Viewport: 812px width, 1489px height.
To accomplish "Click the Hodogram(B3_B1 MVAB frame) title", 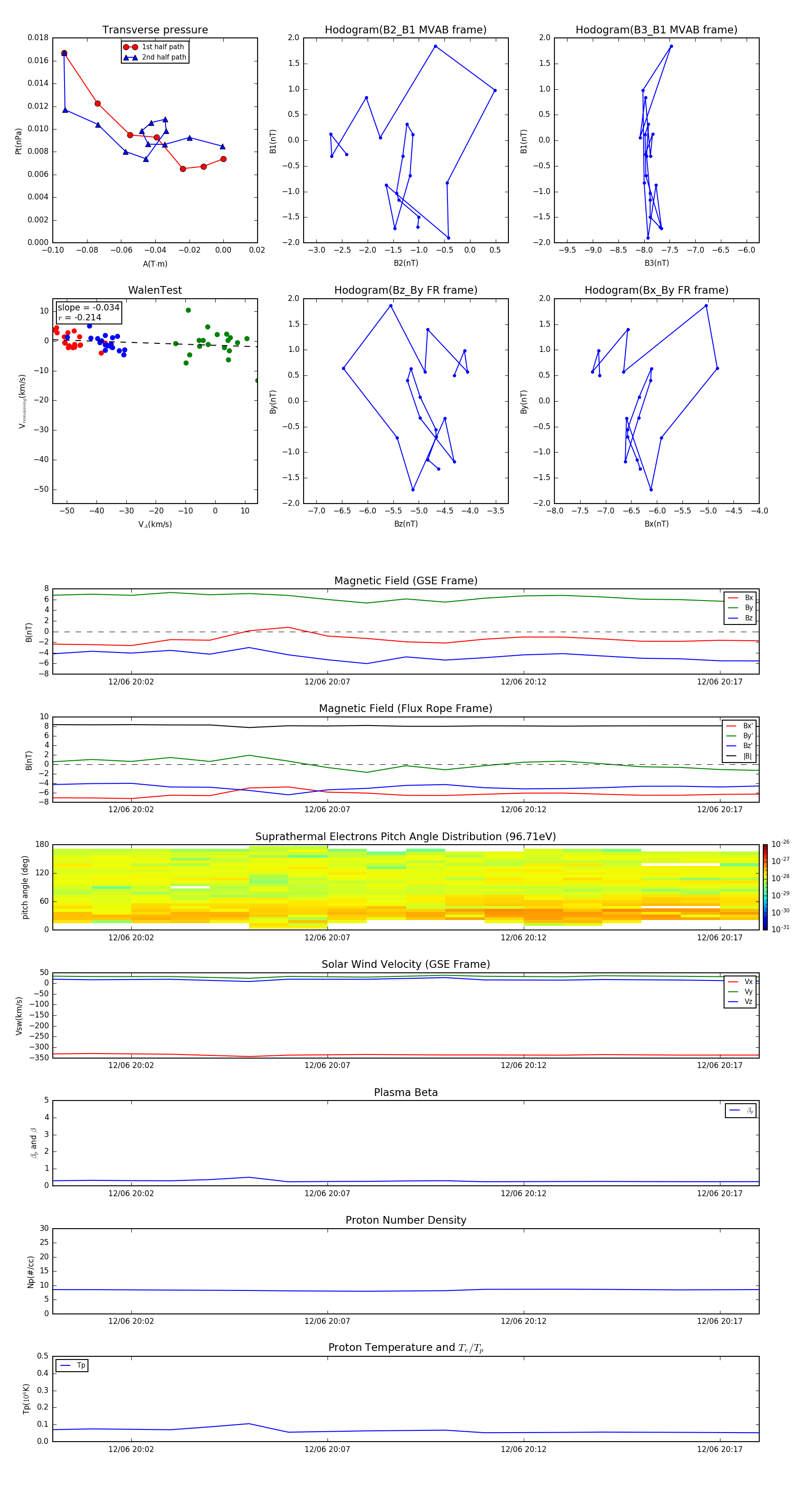I will click(656, 29).
